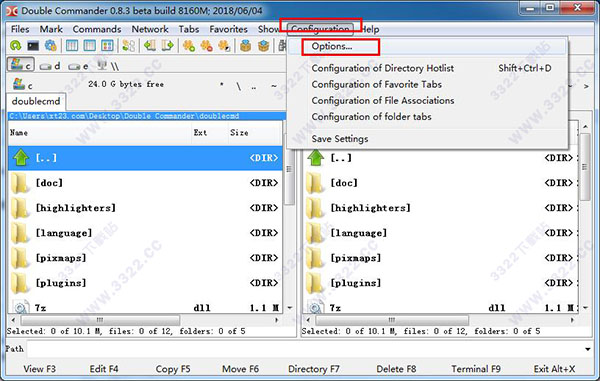
Task: Click the Unselect group (minus) icon
Action: (206, 46)
